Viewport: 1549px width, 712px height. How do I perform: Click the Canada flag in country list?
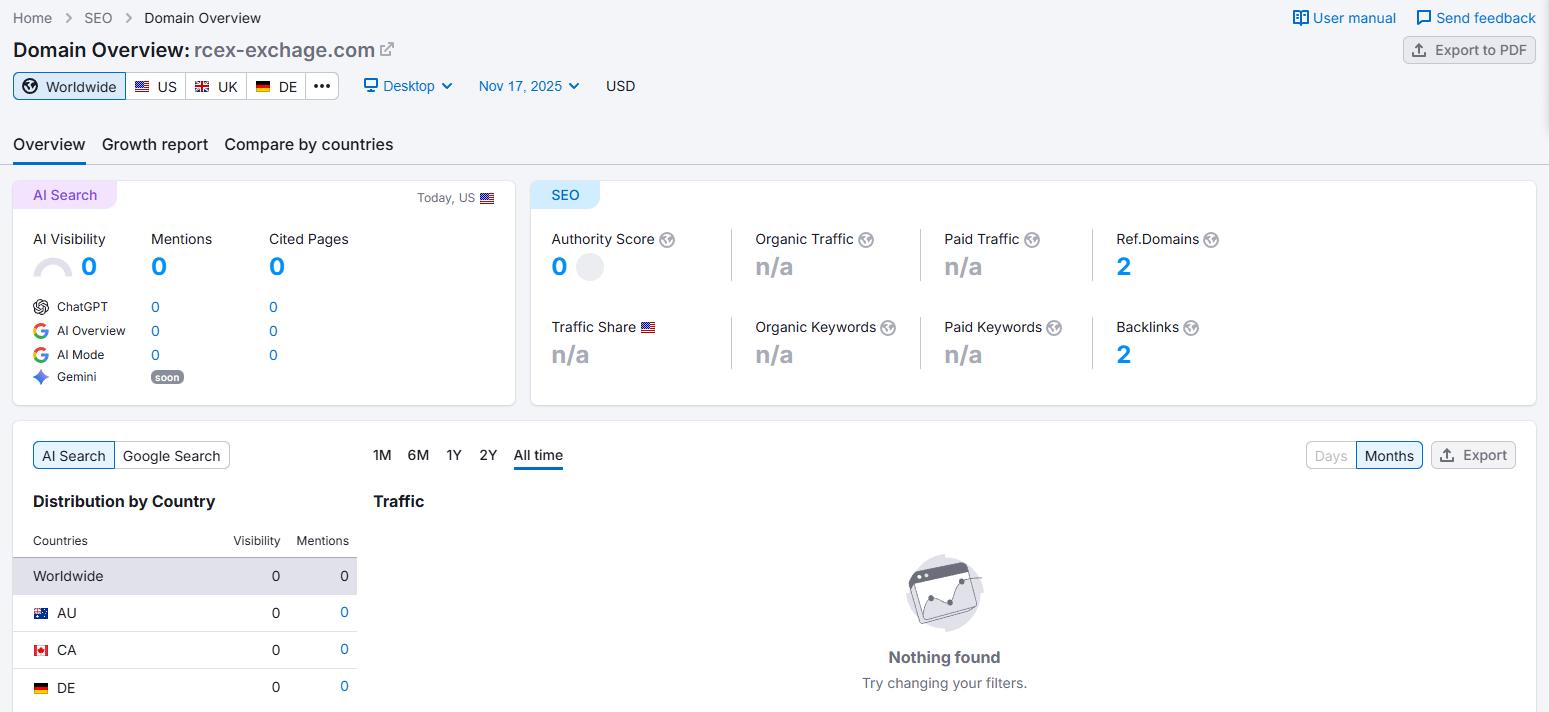pos(41,650)
